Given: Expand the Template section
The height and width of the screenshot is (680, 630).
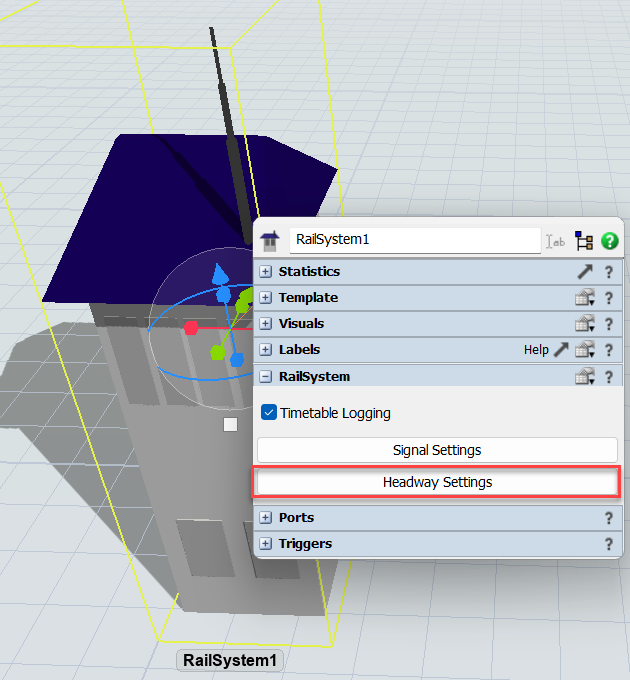Looking at the screenshot, I should 266,298.
